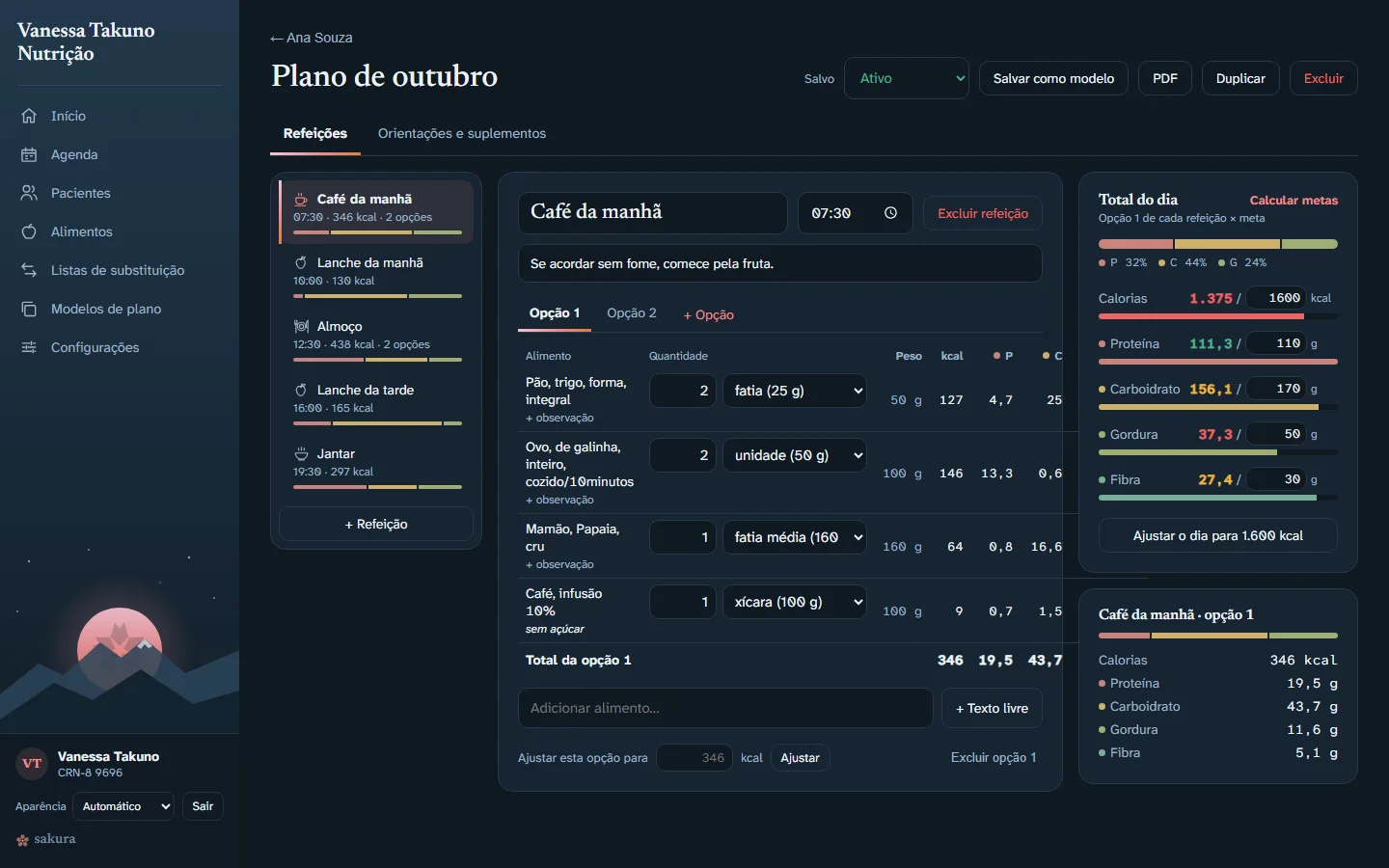Click Excluir opção 1
Viewport: 1389px width, 868px height.
pyautogui.click(x=994, y=757)
